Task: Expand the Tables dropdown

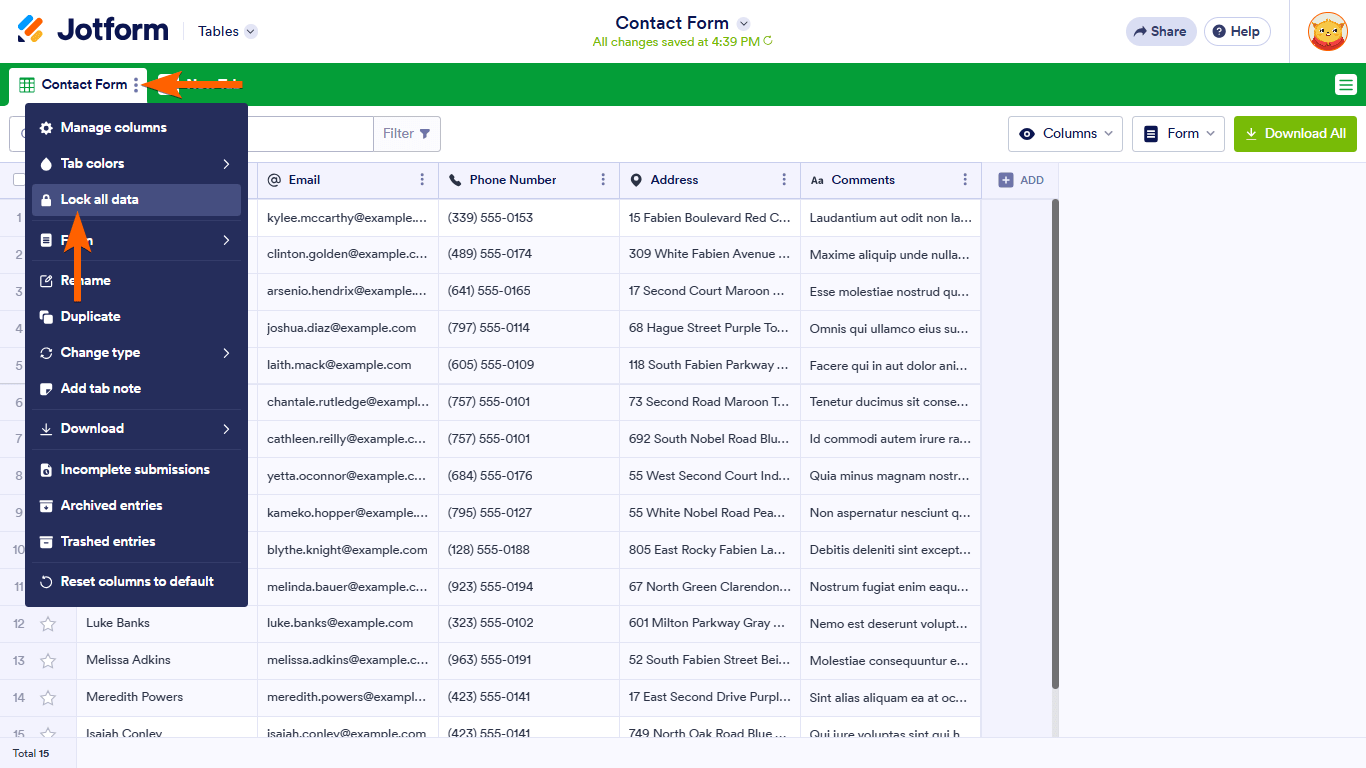Action: tap(227, 31)
